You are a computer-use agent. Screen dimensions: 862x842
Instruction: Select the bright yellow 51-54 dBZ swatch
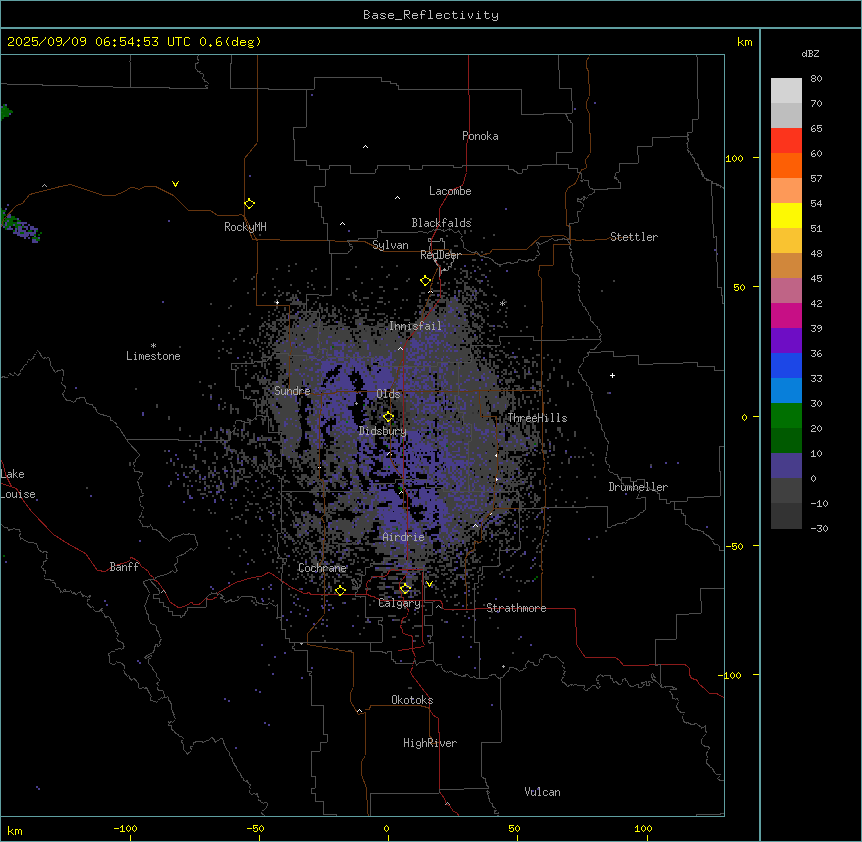(x=786, y=216)
